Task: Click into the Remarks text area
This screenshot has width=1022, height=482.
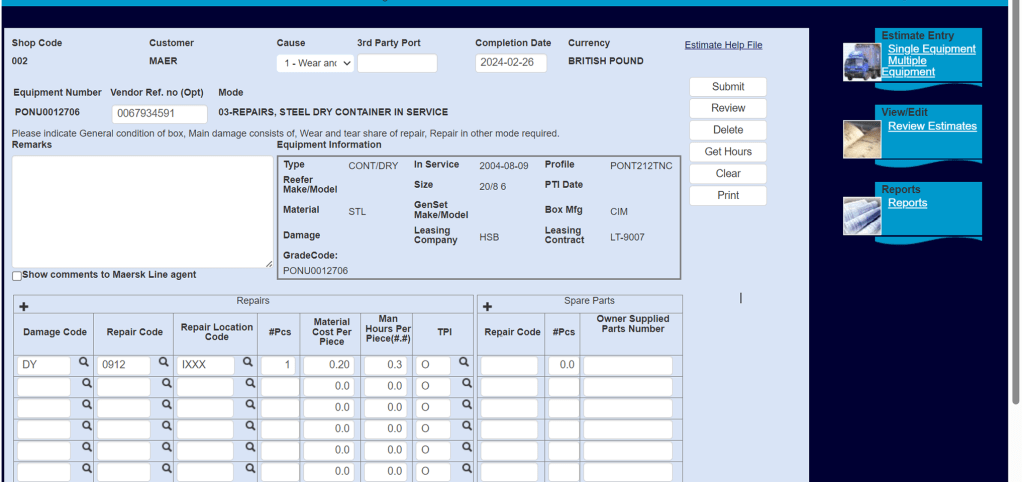Action: 141,211
